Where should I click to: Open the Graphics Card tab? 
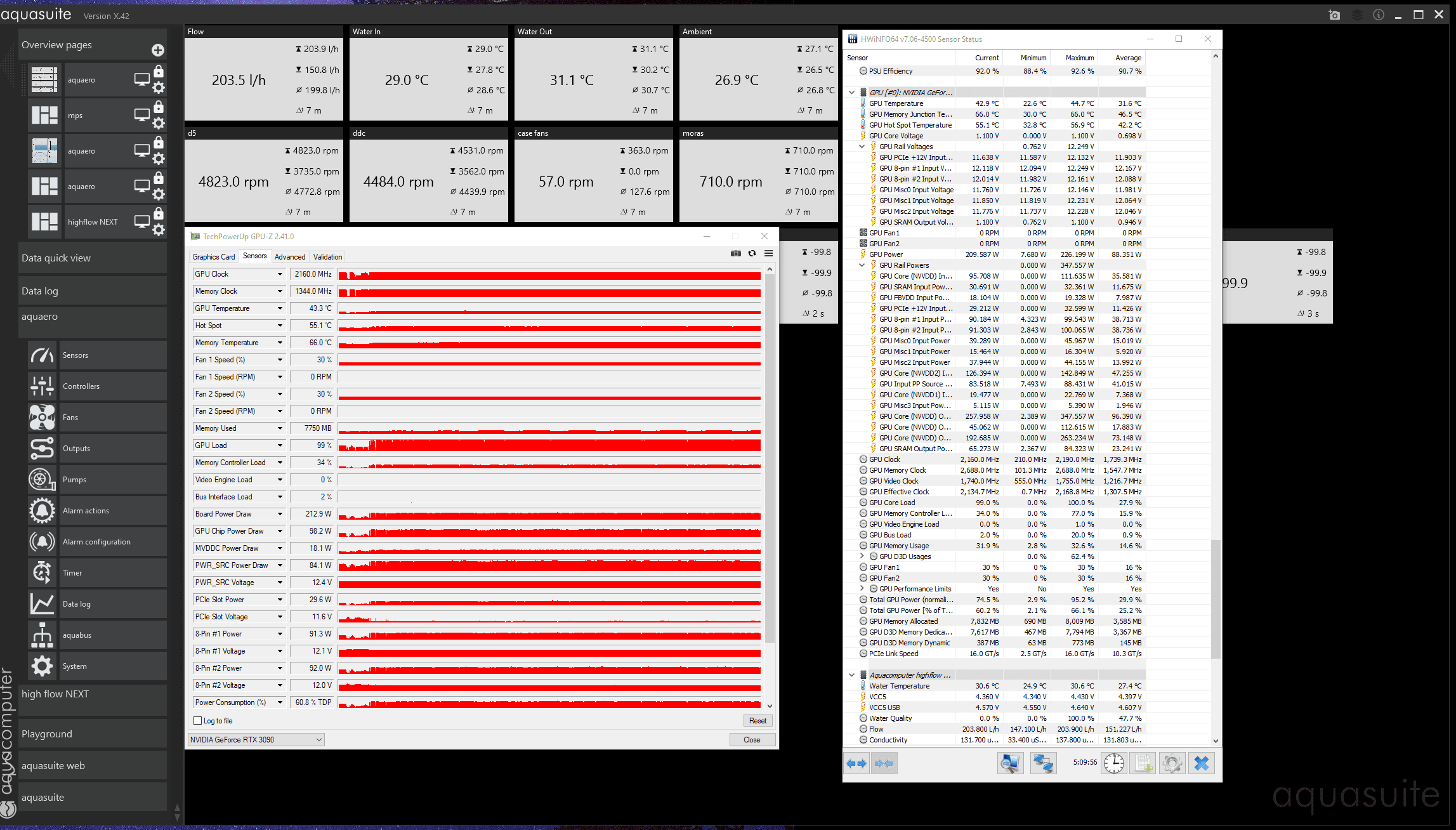coord(213,257)
